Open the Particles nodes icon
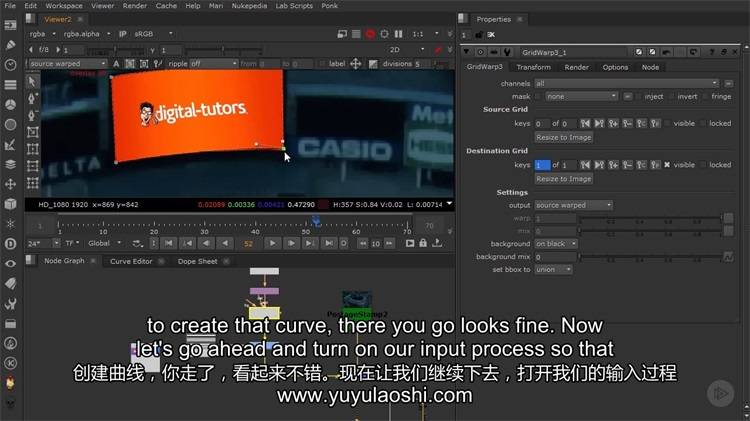Screen dimensions: 750x421 click(10, 224)
